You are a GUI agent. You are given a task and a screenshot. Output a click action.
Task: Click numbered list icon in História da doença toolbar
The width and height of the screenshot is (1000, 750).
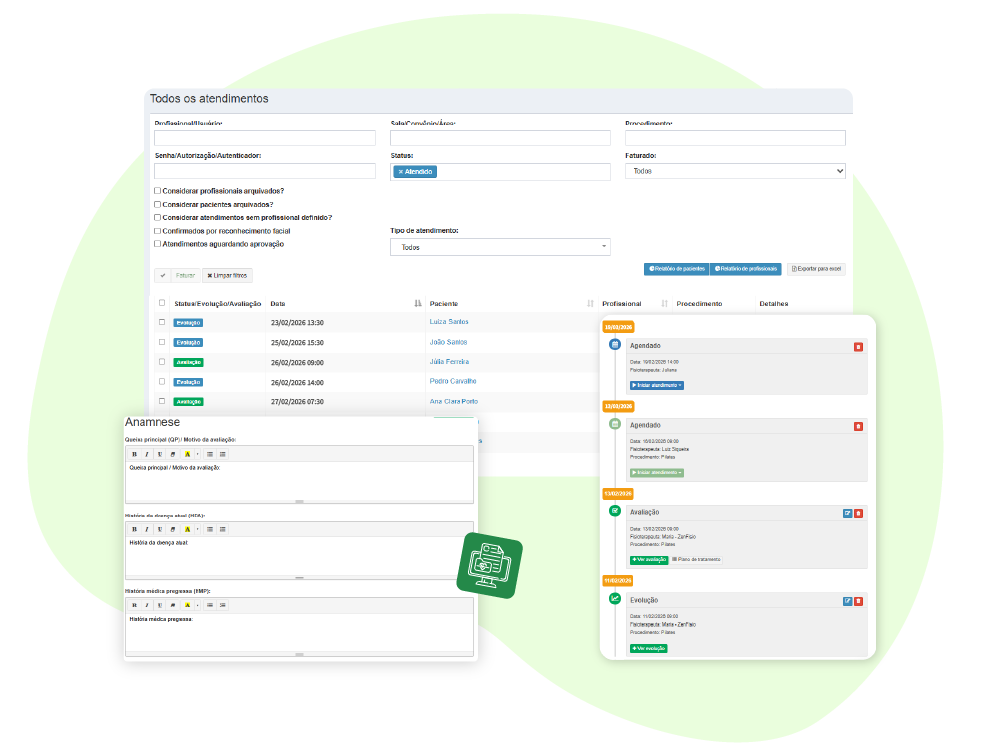point(223,529)
